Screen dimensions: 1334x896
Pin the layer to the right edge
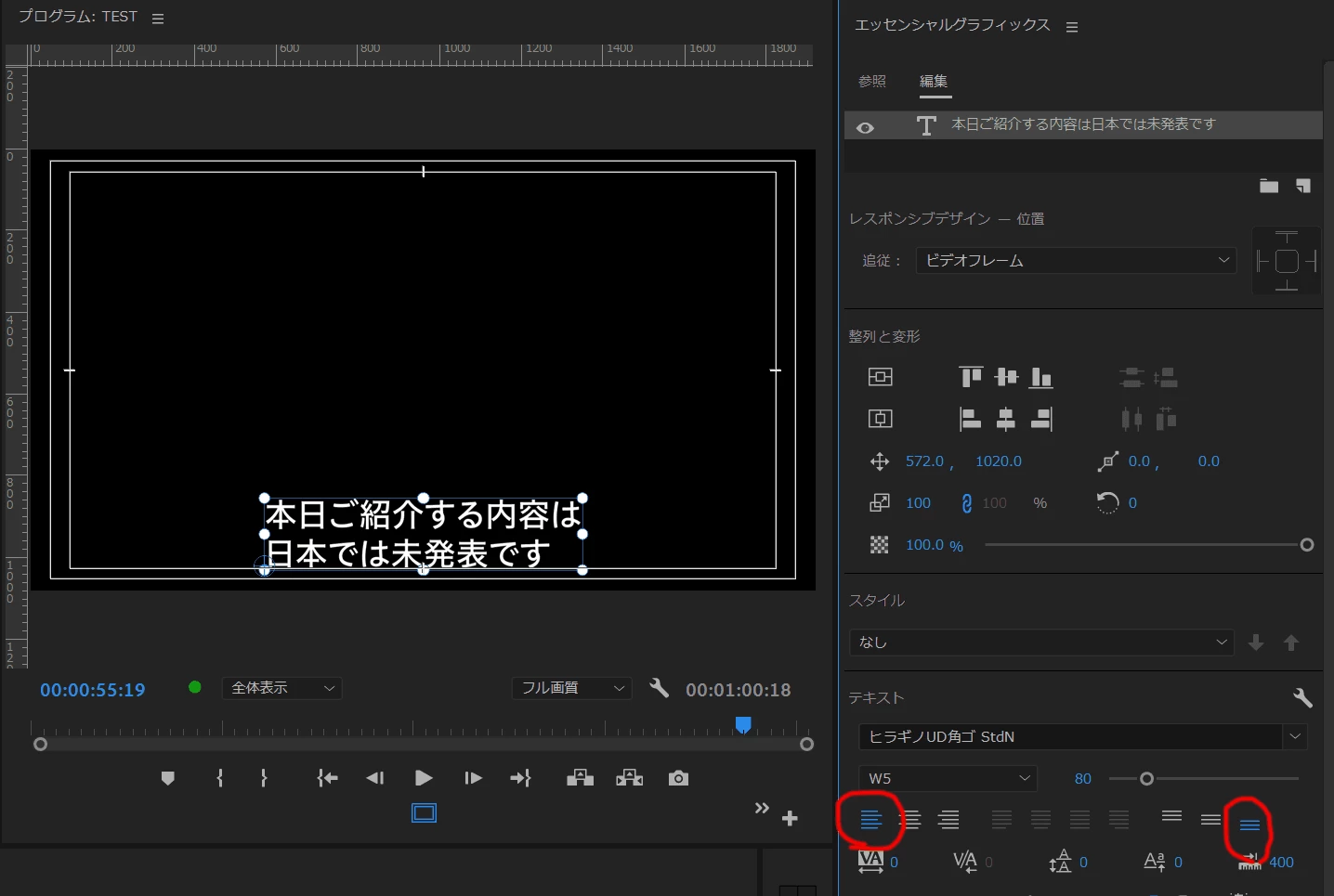click(1311, 262)
